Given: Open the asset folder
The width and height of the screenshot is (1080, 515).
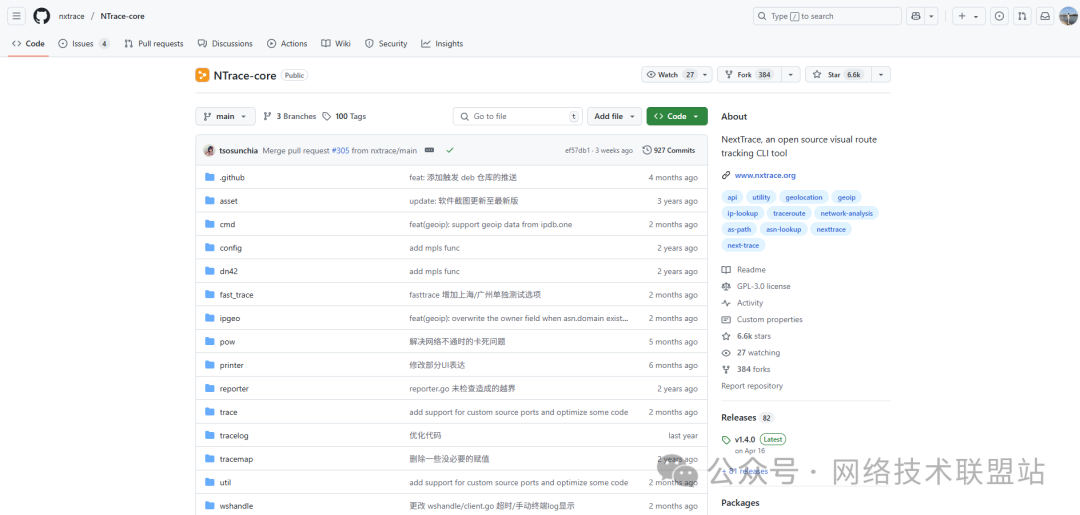Looking at the screenshot, I should pos(229,201).
